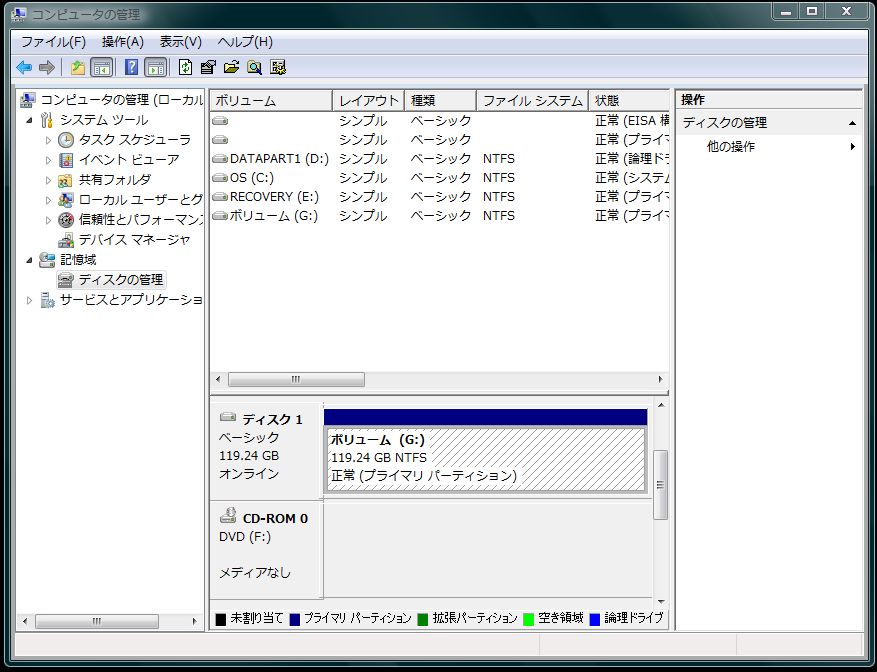Click the open folder toolbar icon

231,68
